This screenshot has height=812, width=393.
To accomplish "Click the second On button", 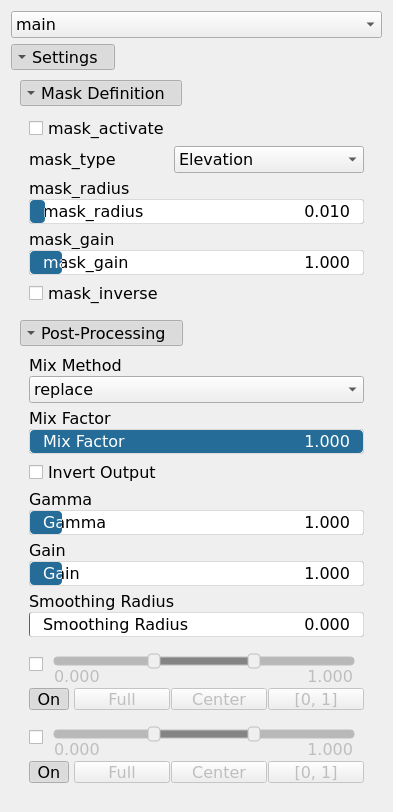I will (49, 772).
